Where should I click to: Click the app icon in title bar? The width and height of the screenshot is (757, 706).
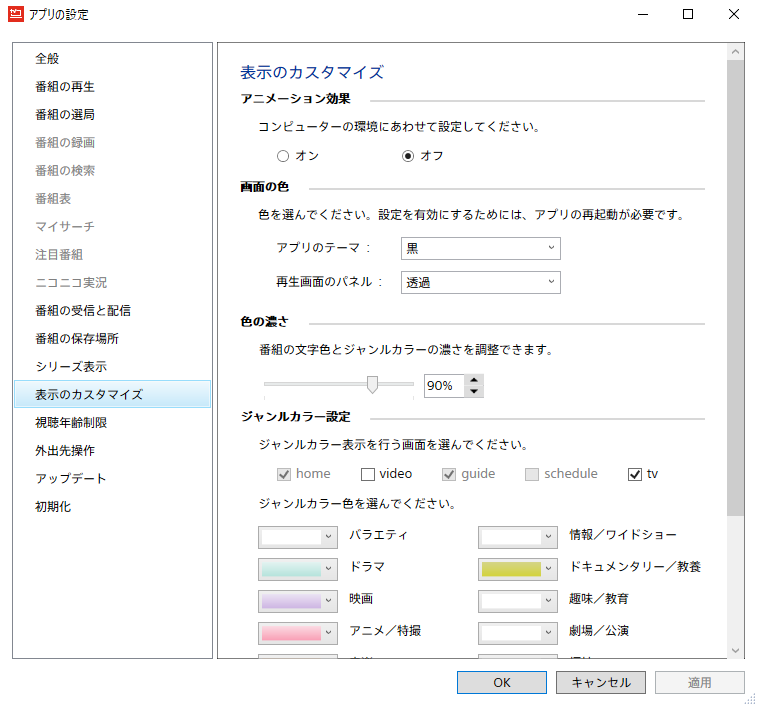[17, 15]
